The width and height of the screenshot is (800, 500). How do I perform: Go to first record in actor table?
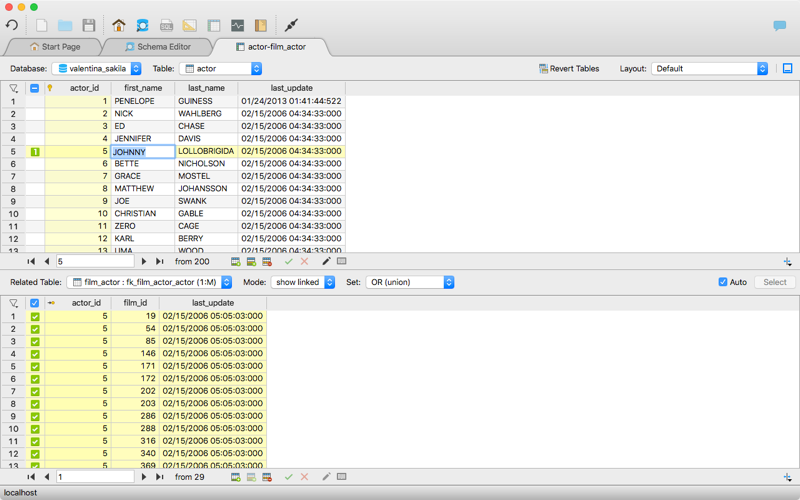31,261
